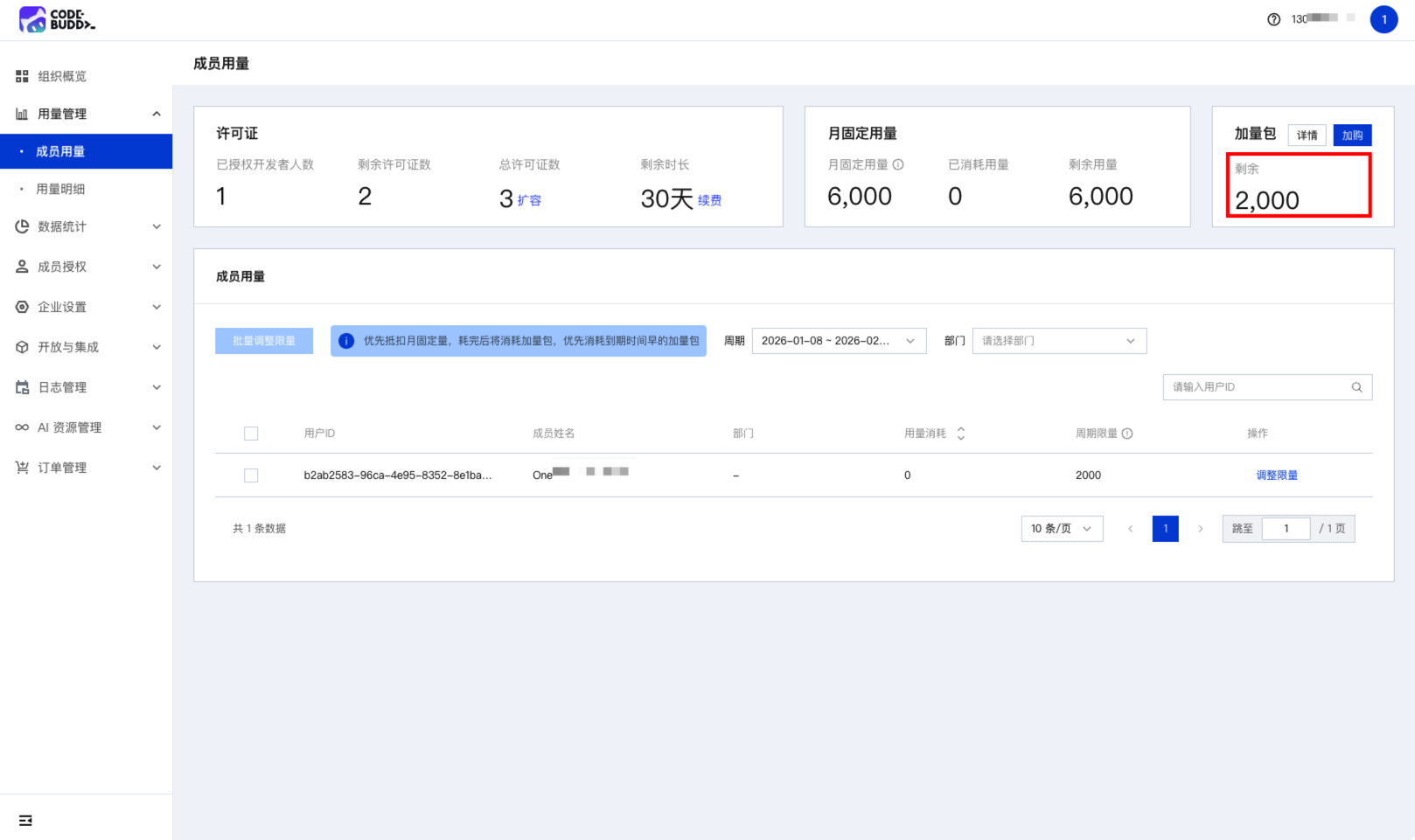
Task: Check the row checkbox for user b2ab2583
Action: pyautogui.click(x=251, y=476)
